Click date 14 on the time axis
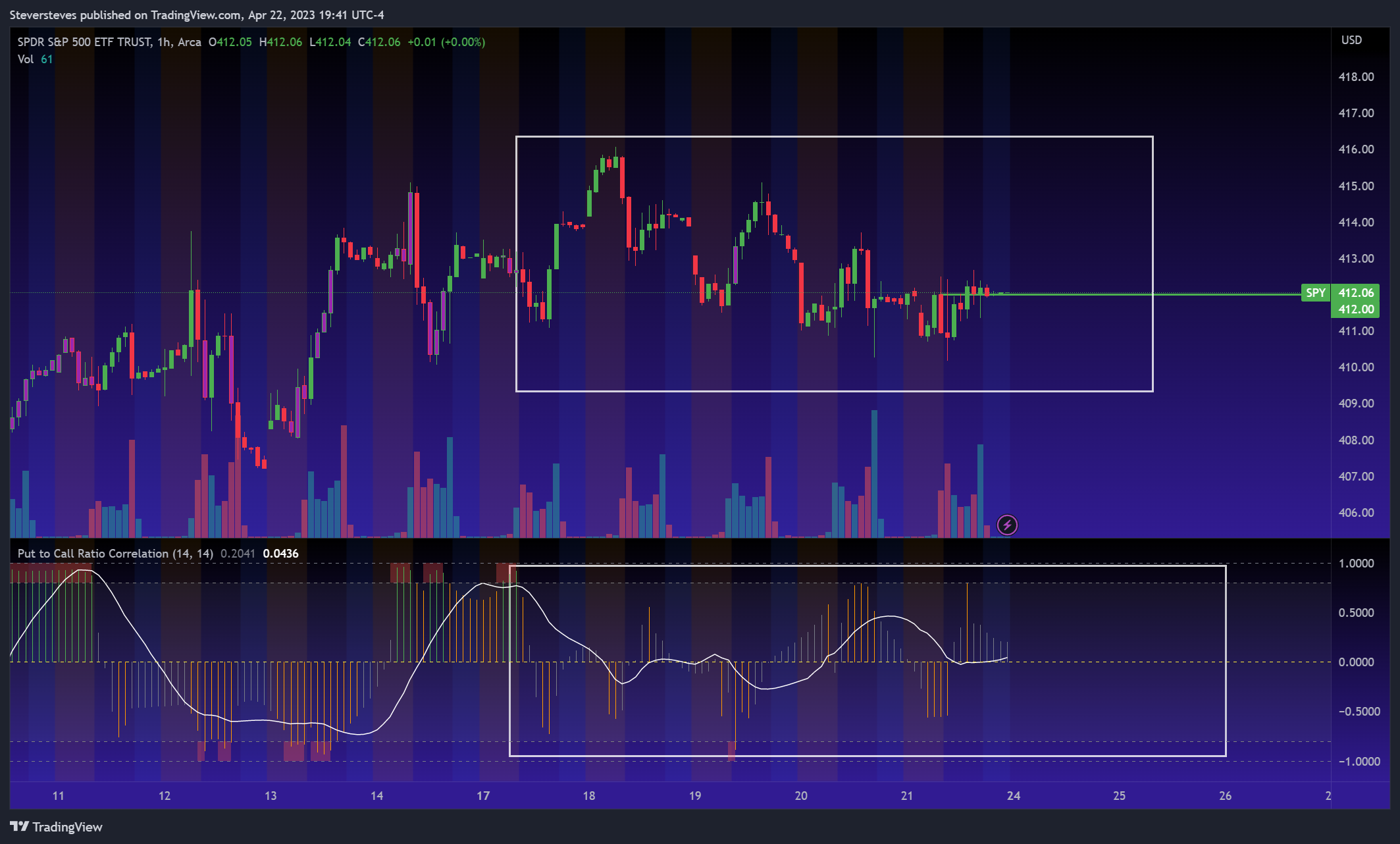Image resolution: width=1400 pixels, height=844 pixels. pos(377,796)
